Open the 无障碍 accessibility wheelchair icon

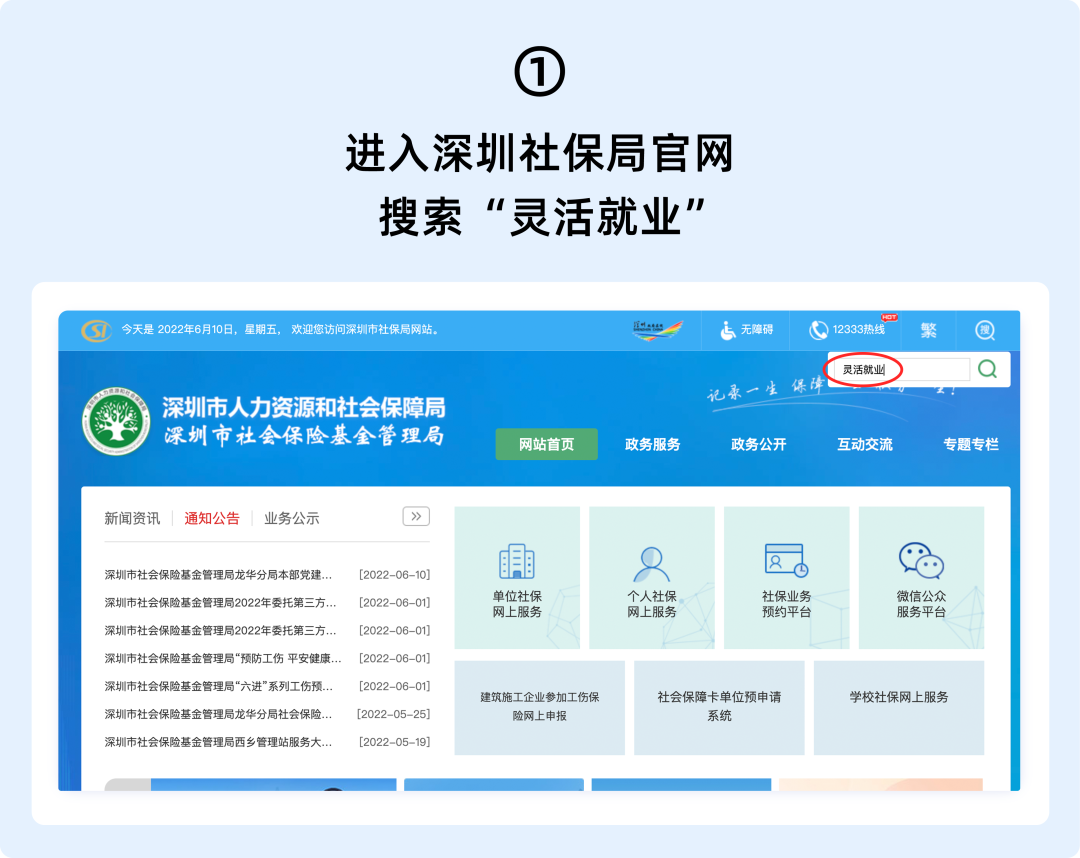point(727,331)
